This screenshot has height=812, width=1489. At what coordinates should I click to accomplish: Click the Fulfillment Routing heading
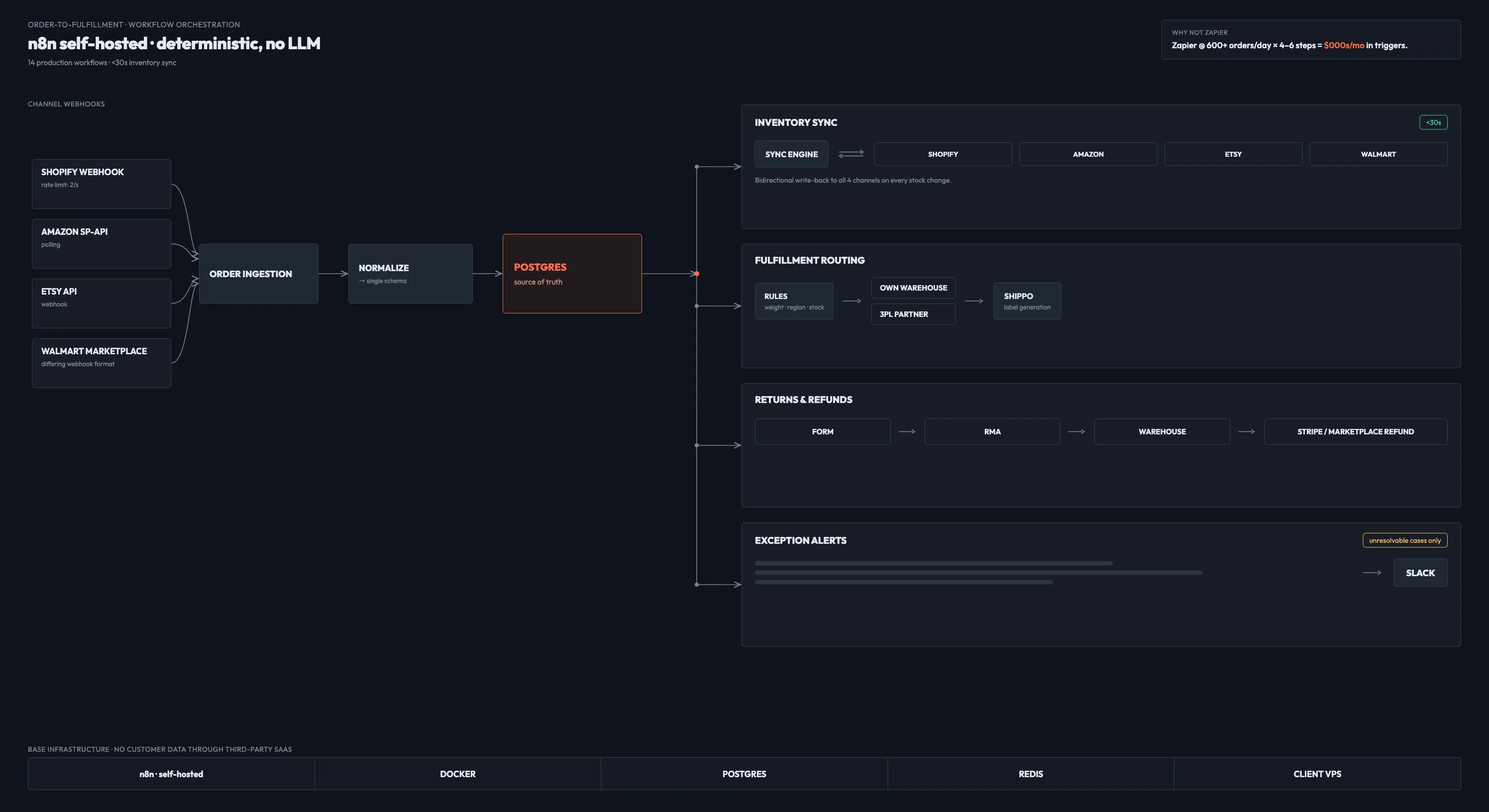pos(809,261)
